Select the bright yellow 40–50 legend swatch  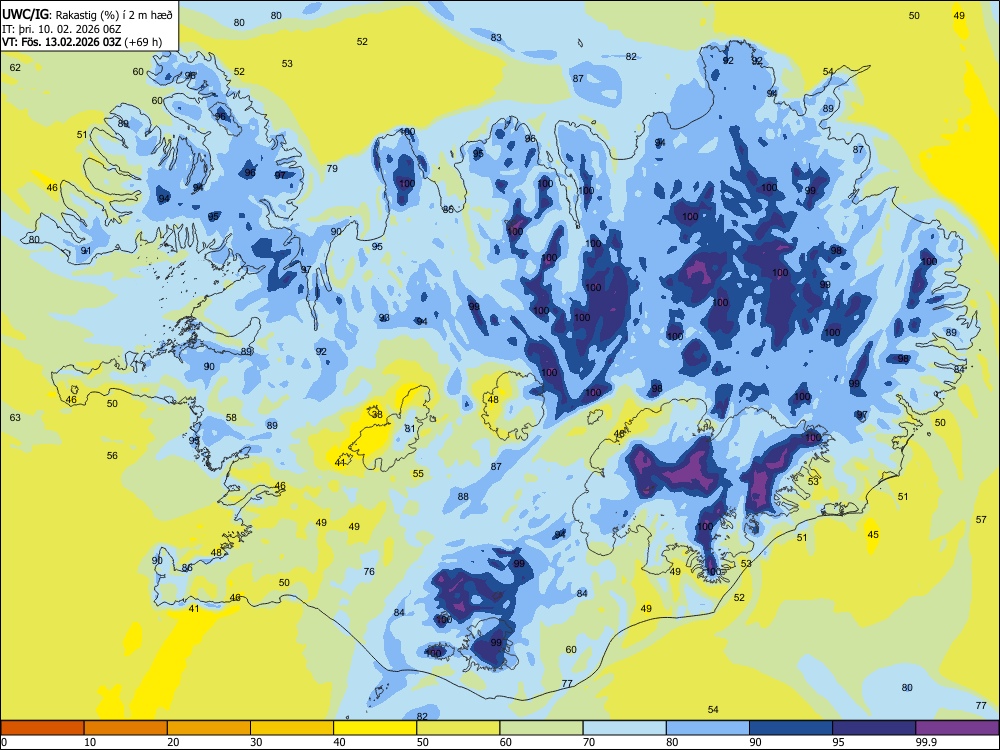(x=375, y=728)
